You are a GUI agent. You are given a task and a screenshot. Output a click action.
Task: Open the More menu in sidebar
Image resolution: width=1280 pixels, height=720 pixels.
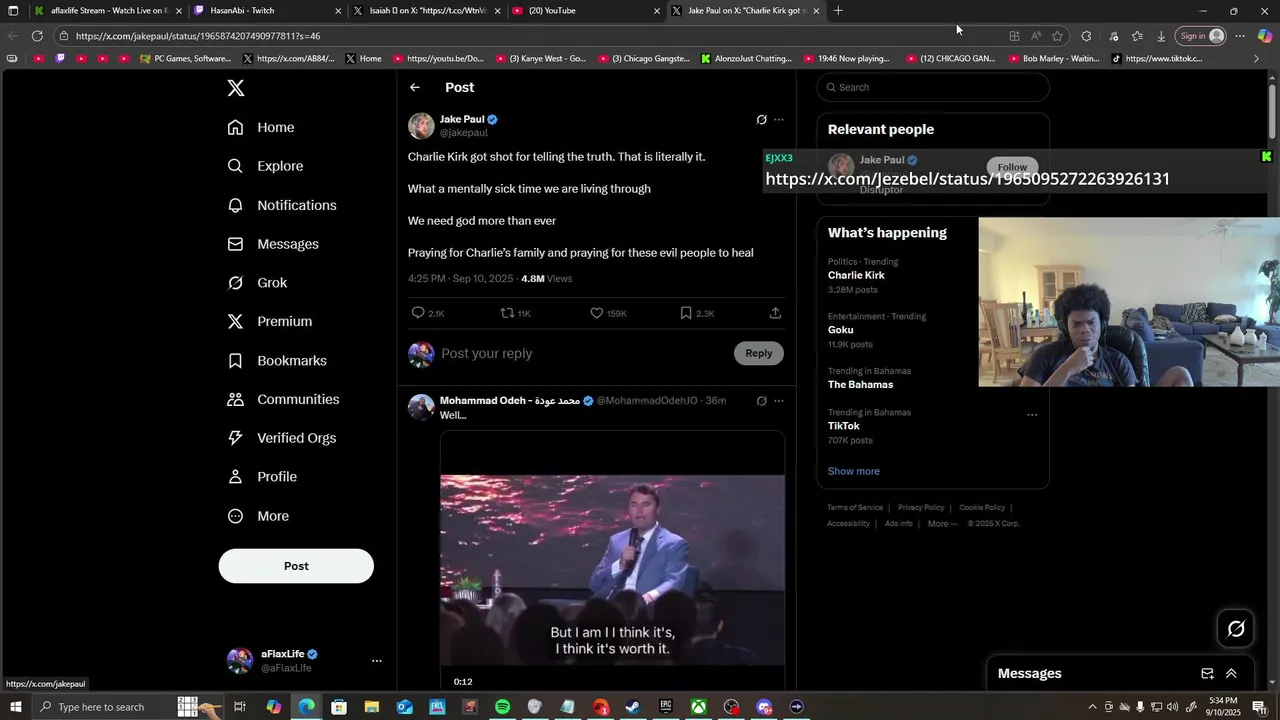258,516
